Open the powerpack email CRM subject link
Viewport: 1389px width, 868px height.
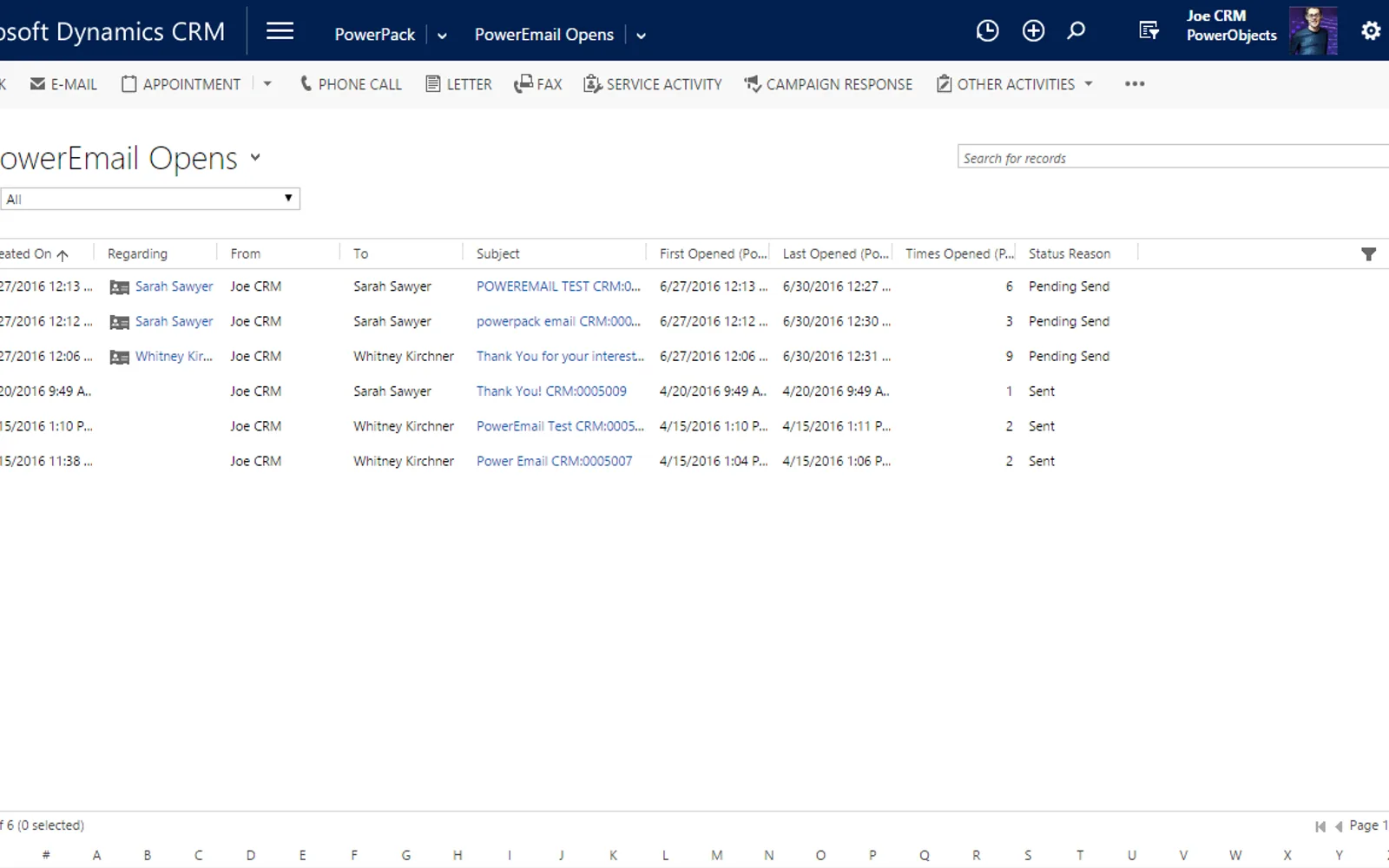[558, 321]
